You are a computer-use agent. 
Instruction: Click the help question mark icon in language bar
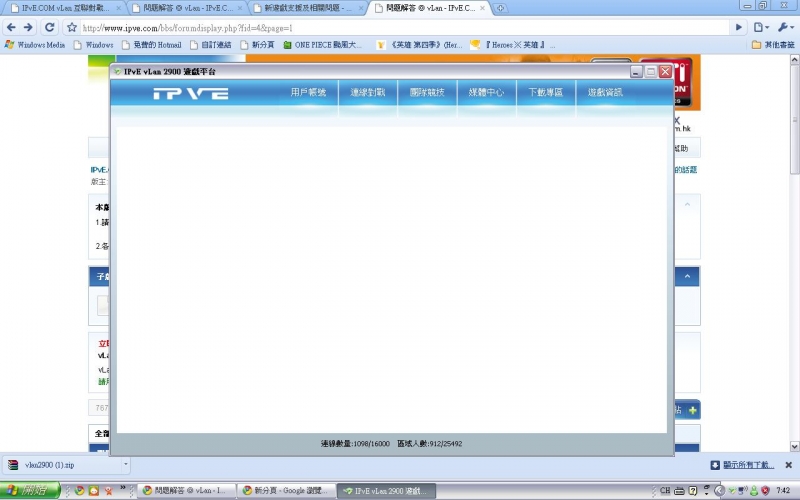pos(692,490)
